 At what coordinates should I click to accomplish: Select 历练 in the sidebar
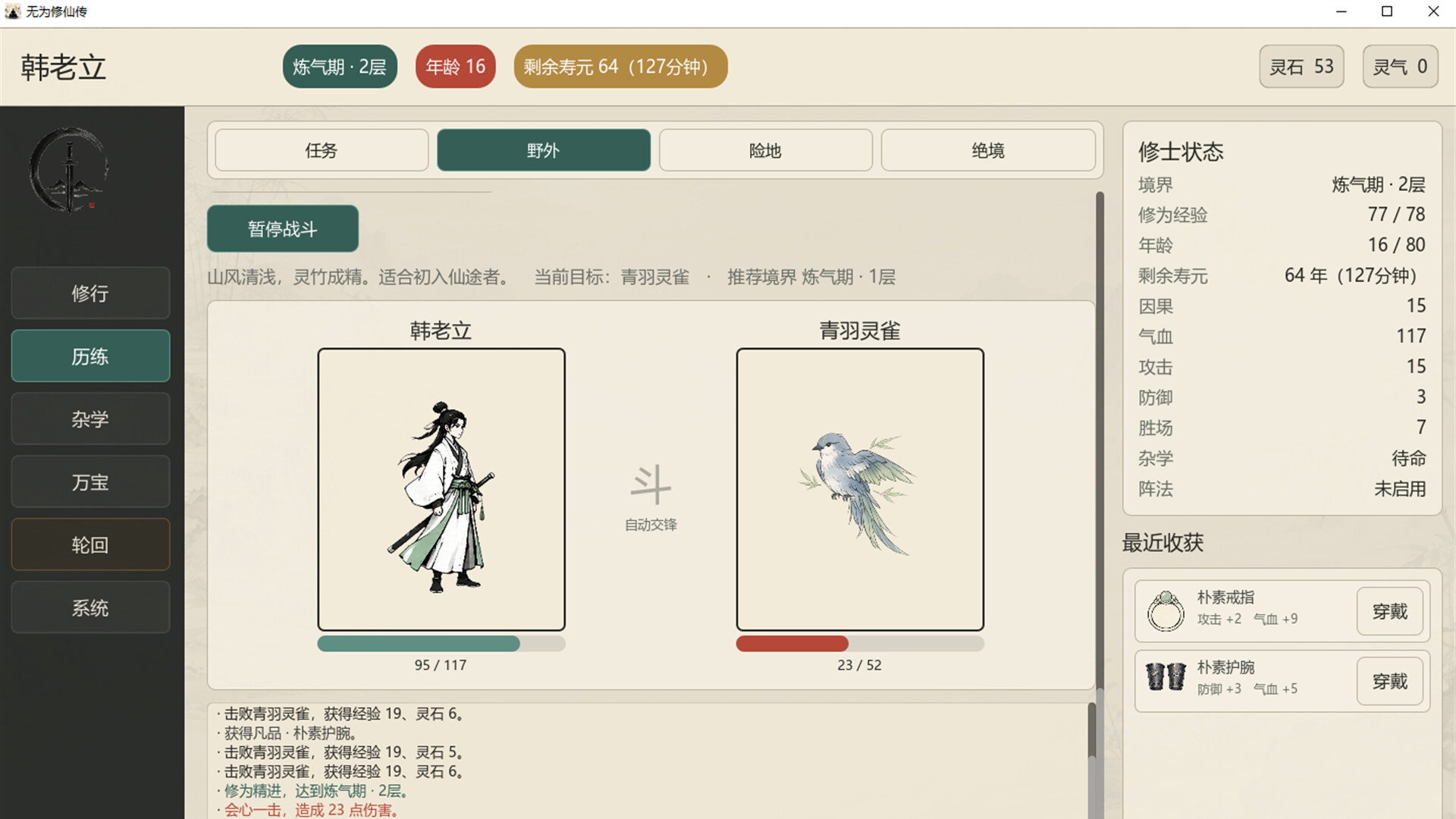[90, 356]
